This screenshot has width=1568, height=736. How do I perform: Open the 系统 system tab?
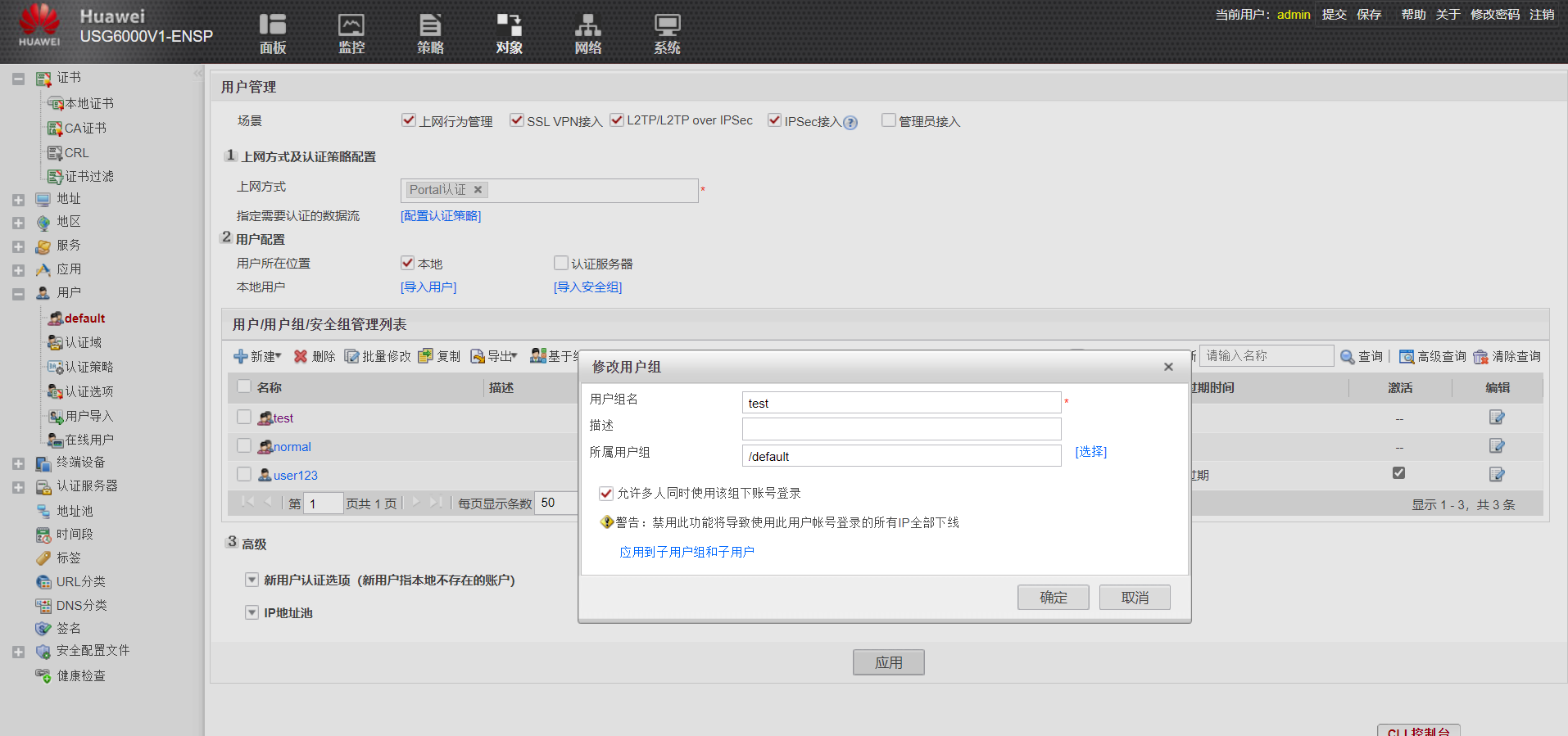click(667, 33)
